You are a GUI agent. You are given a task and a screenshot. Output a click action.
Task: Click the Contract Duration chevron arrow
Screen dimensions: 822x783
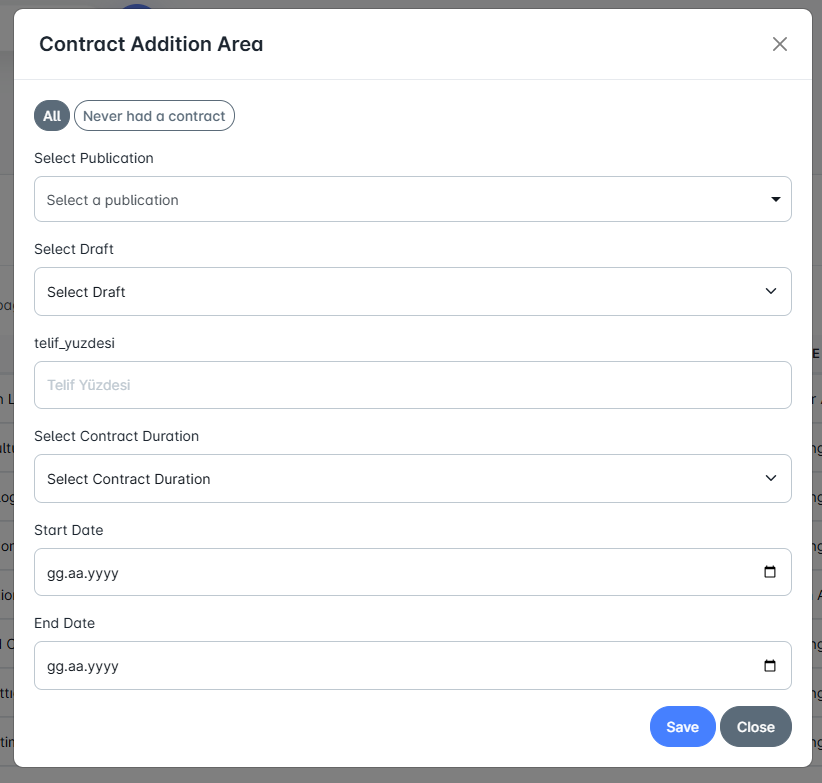click(x=771, y=478)
